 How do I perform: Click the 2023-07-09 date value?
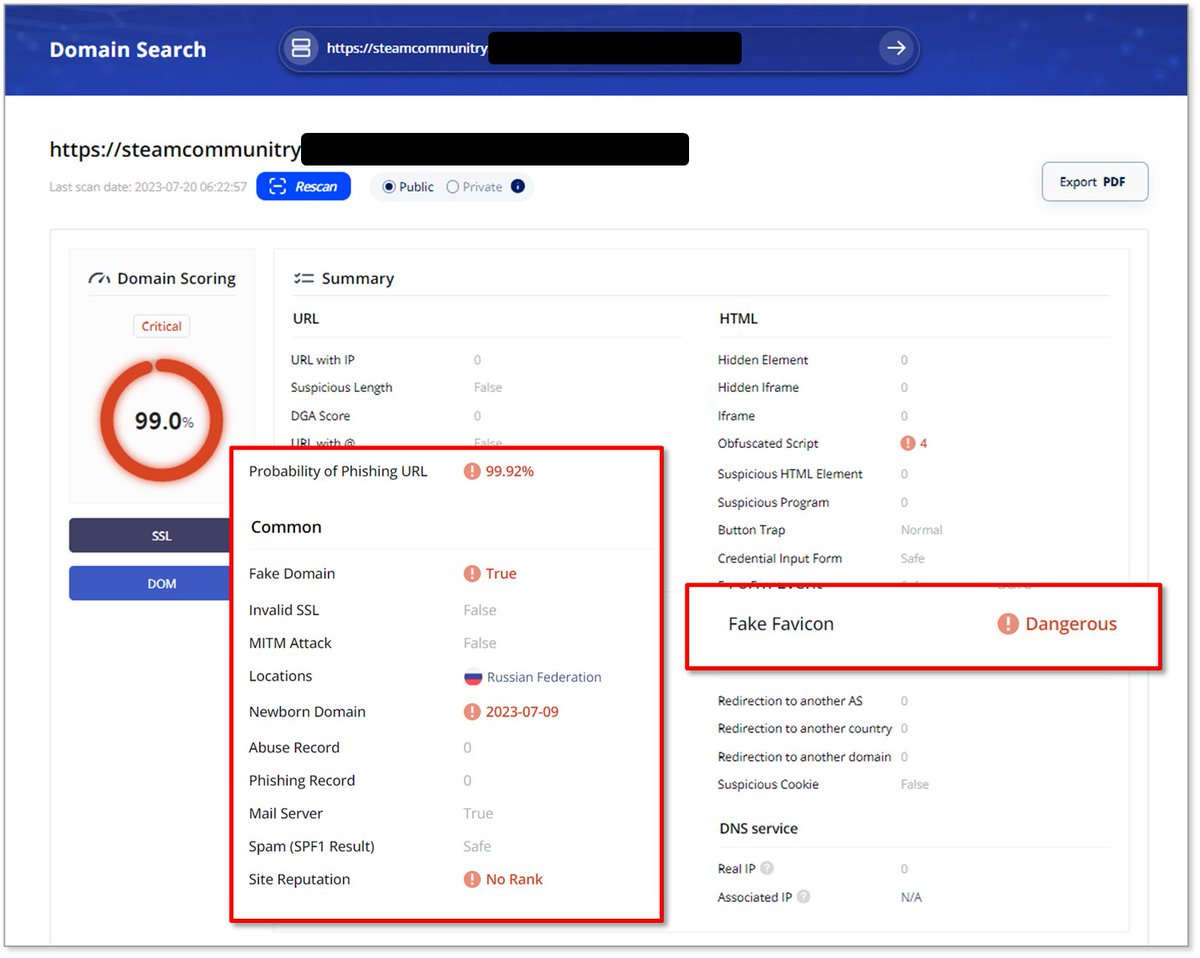pyautogui.click(x=522, y=712)
